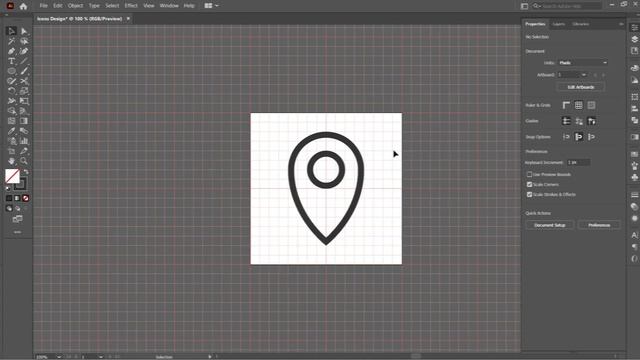Toggle Snap to Grid option
The image size is (640, 360).
(591, 137)
